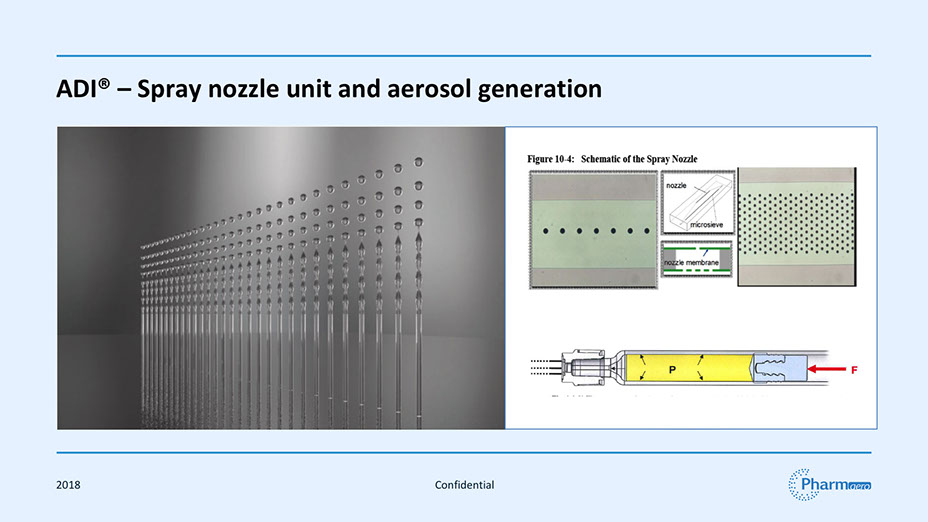Click the letter F beside the red arrow
This screenshot has width=928, height=522.
[854, 370]
